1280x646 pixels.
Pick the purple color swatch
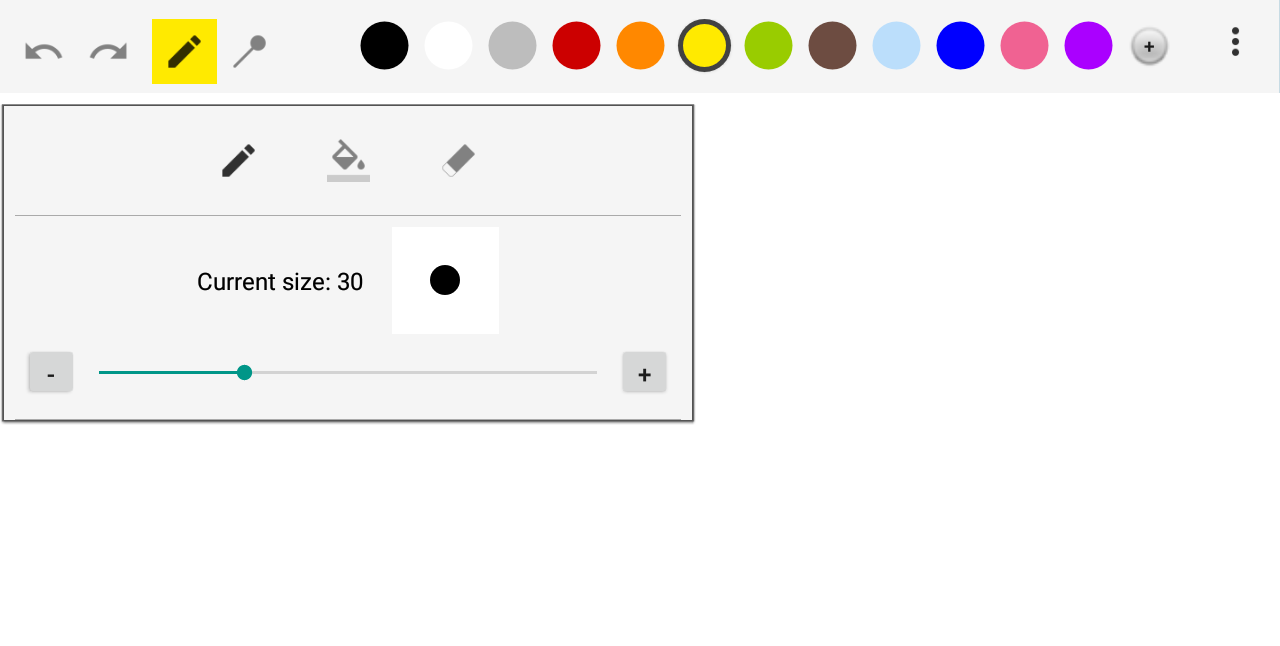(1088, 46)
